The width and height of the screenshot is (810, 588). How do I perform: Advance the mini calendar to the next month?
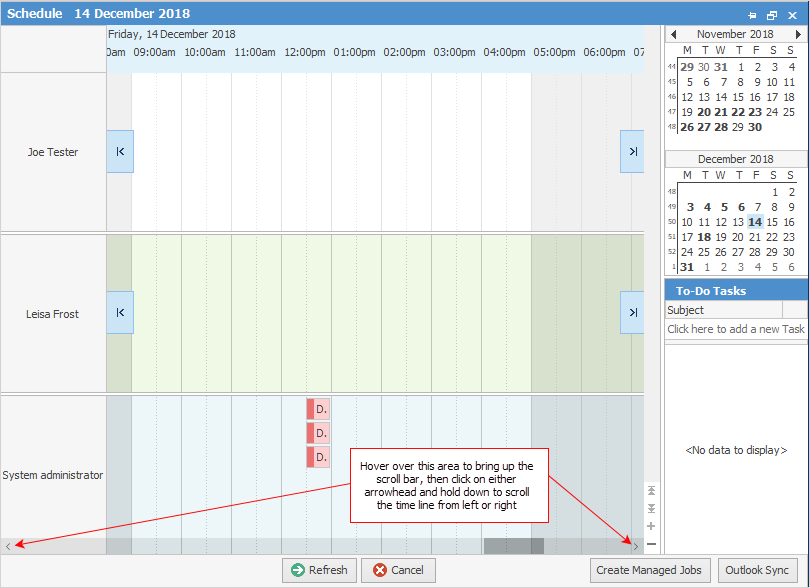800,33
